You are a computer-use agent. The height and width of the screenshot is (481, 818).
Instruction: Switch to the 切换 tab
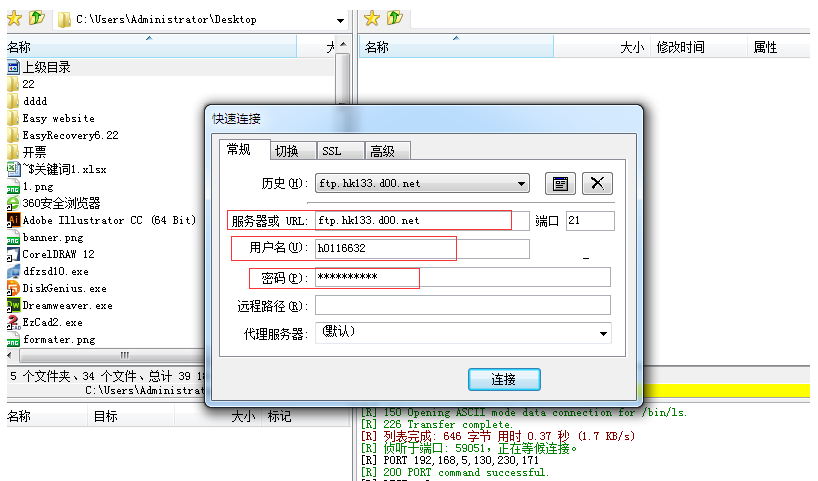(x=293, y=151)
